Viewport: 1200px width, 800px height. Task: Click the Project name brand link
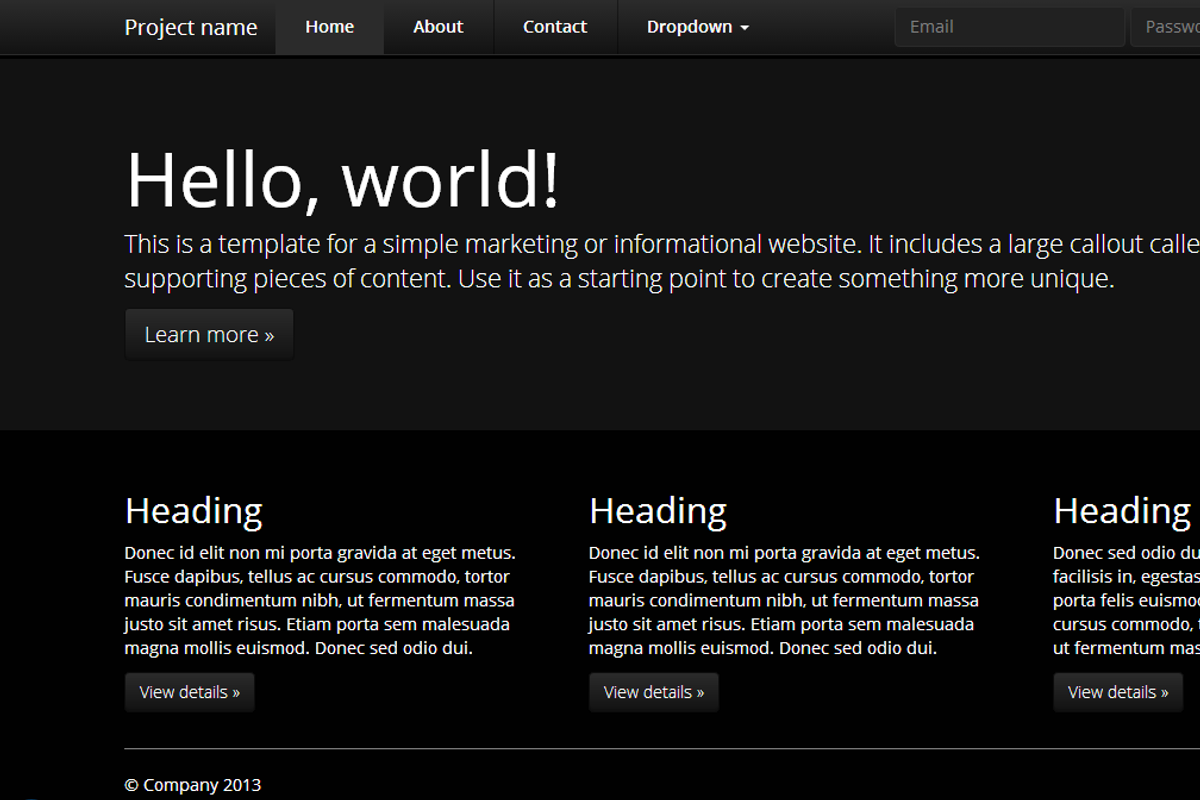coord(191,27)
